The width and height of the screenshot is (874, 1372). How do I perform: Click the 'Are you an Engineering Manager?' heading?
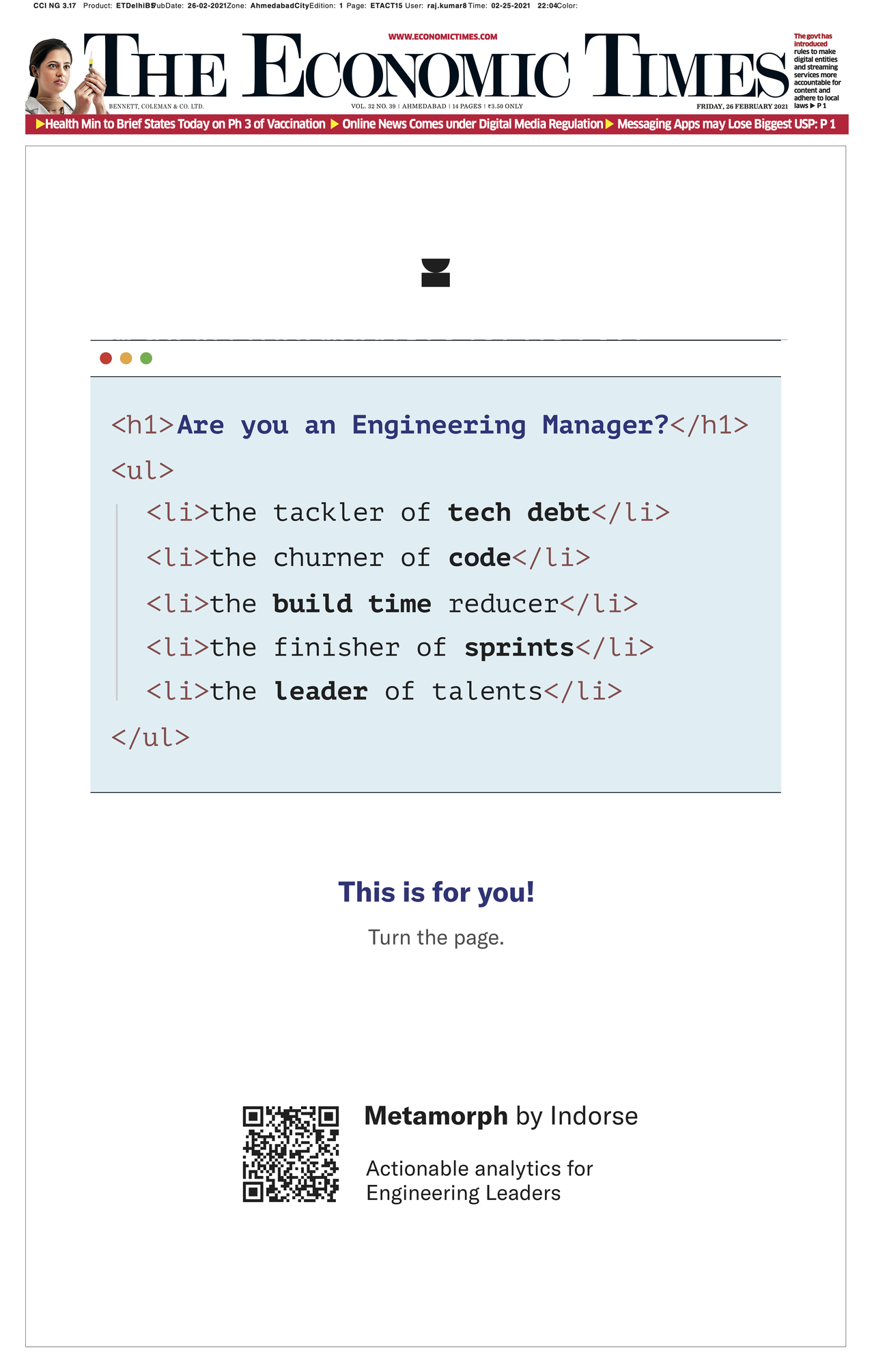(423, 425)
